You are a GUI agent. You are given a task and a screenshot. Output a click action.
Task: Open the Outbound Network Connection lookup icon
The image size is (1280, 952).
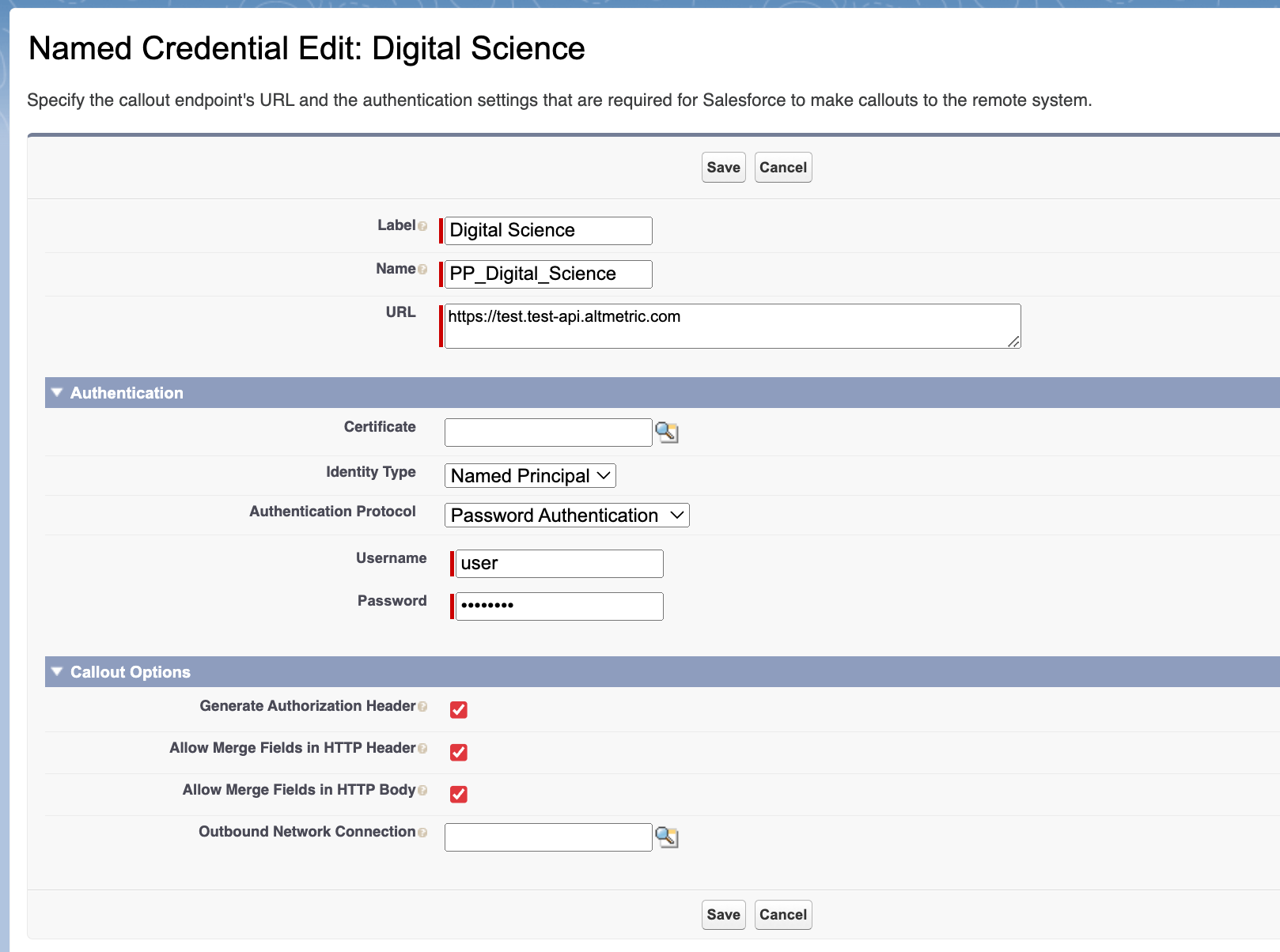click(x=667, y=837)
